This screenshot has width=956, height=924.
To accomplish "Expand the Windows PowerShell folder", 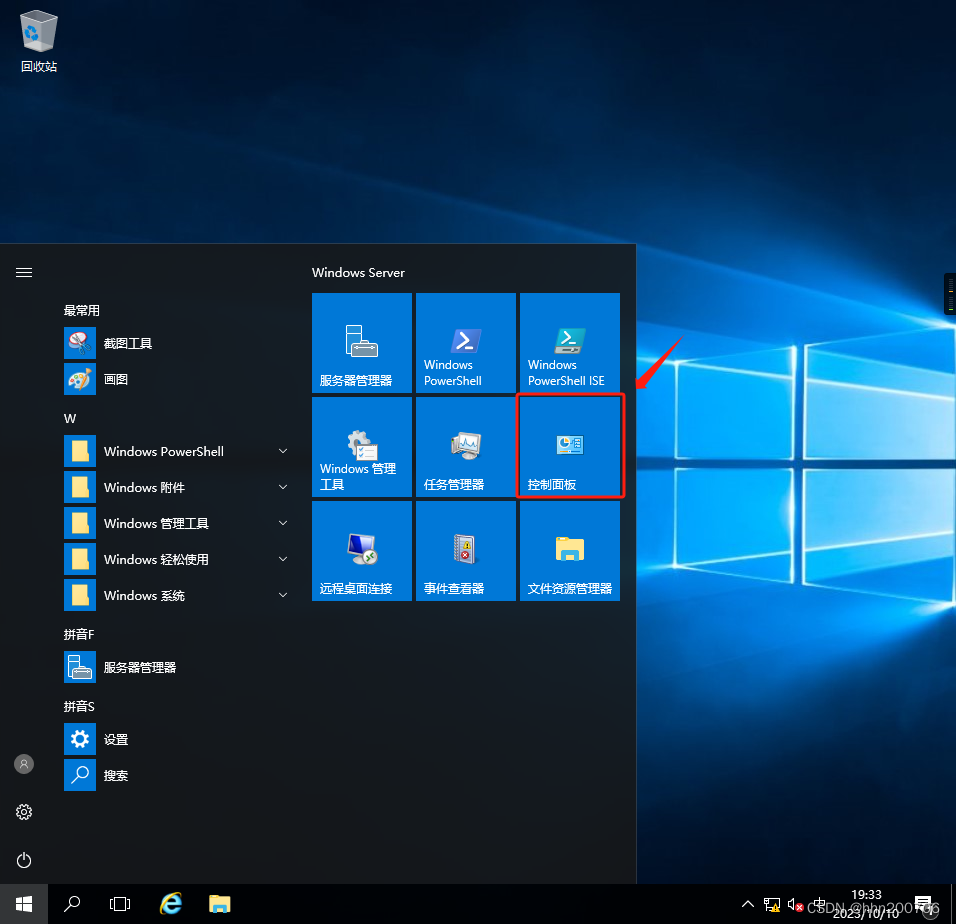I will tap(177, 451).
